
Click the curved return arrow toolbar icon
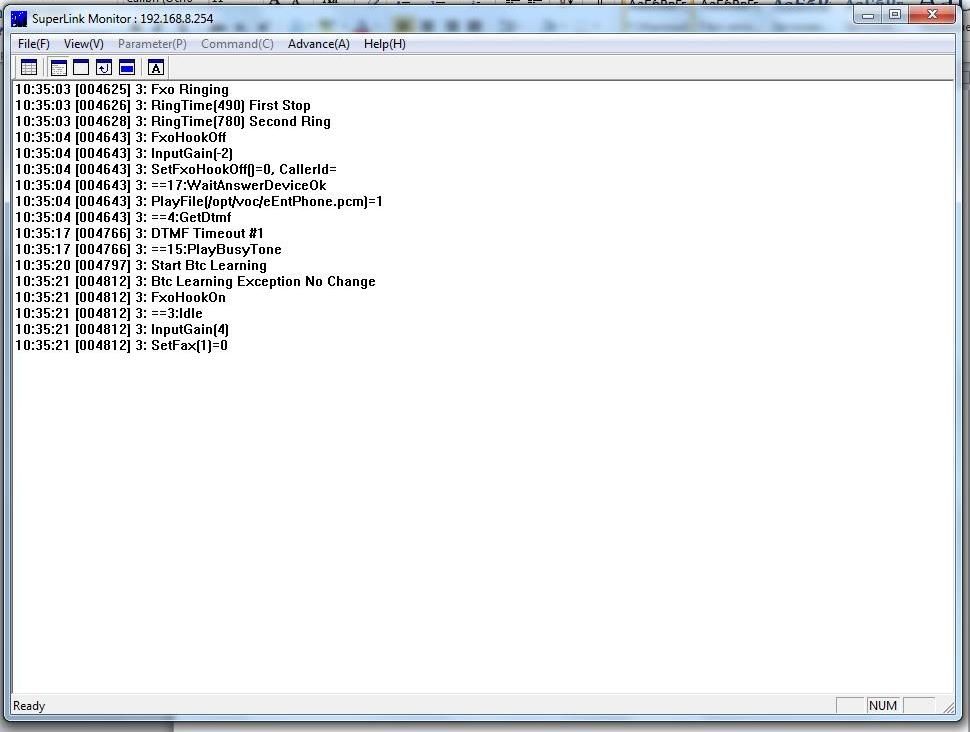pos(104,68)
